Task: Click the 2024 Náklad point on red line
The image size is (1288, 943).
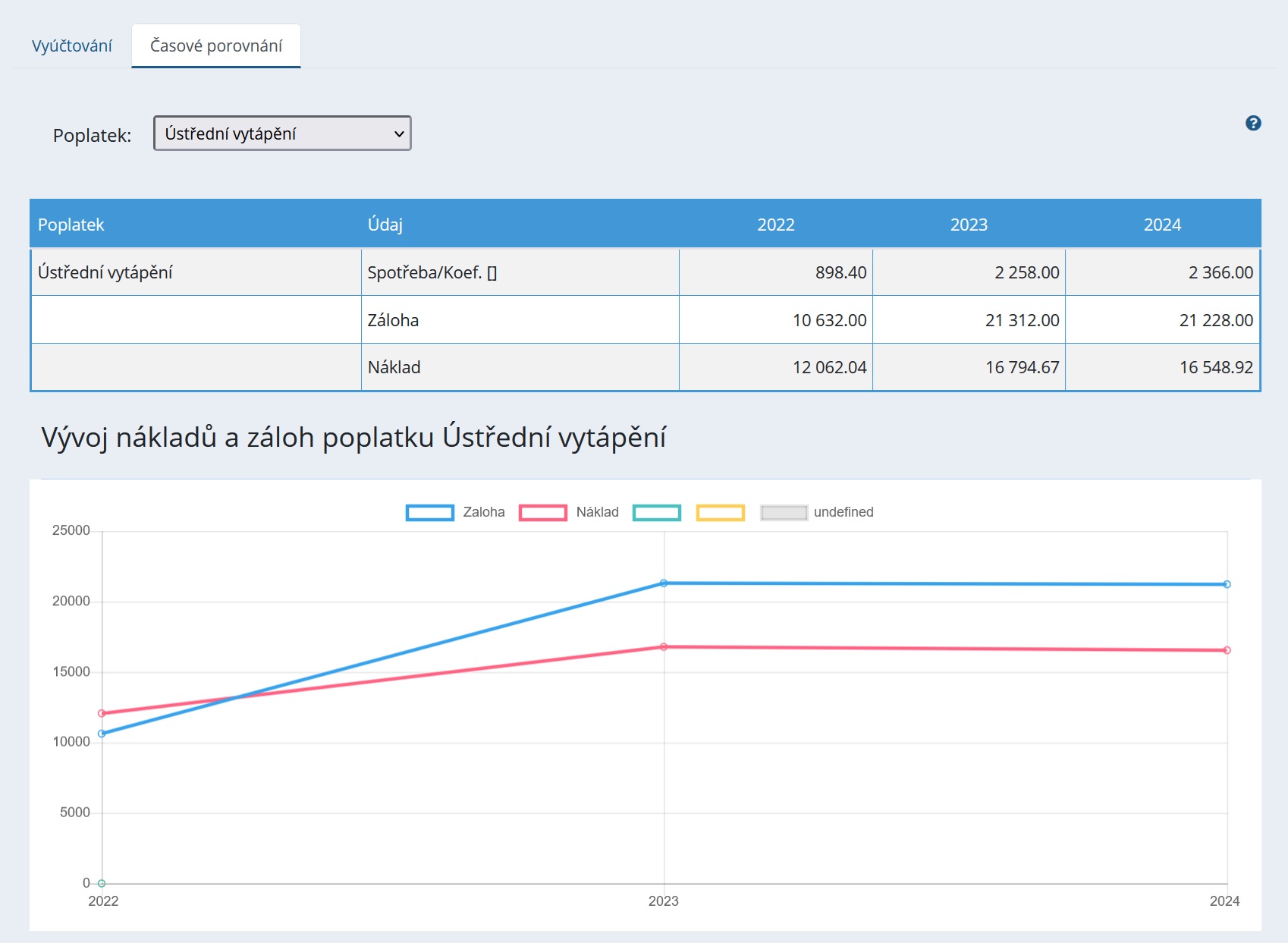Action: click(x=1227, y=650)
